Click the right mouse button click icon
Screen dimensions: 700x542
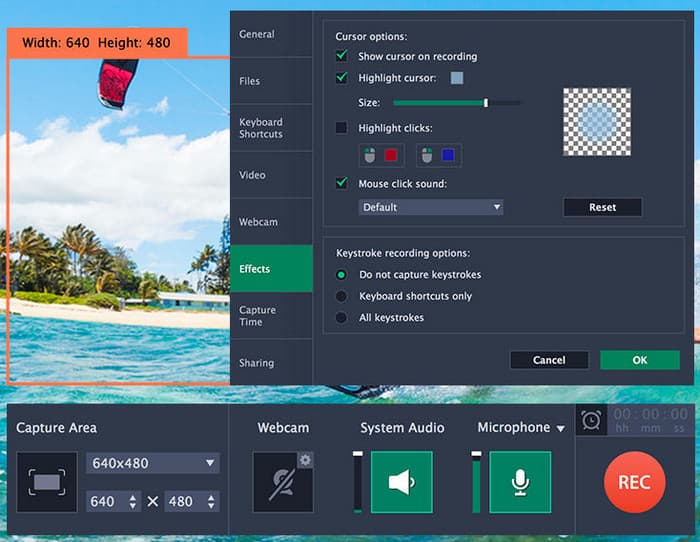coord(427,155)
